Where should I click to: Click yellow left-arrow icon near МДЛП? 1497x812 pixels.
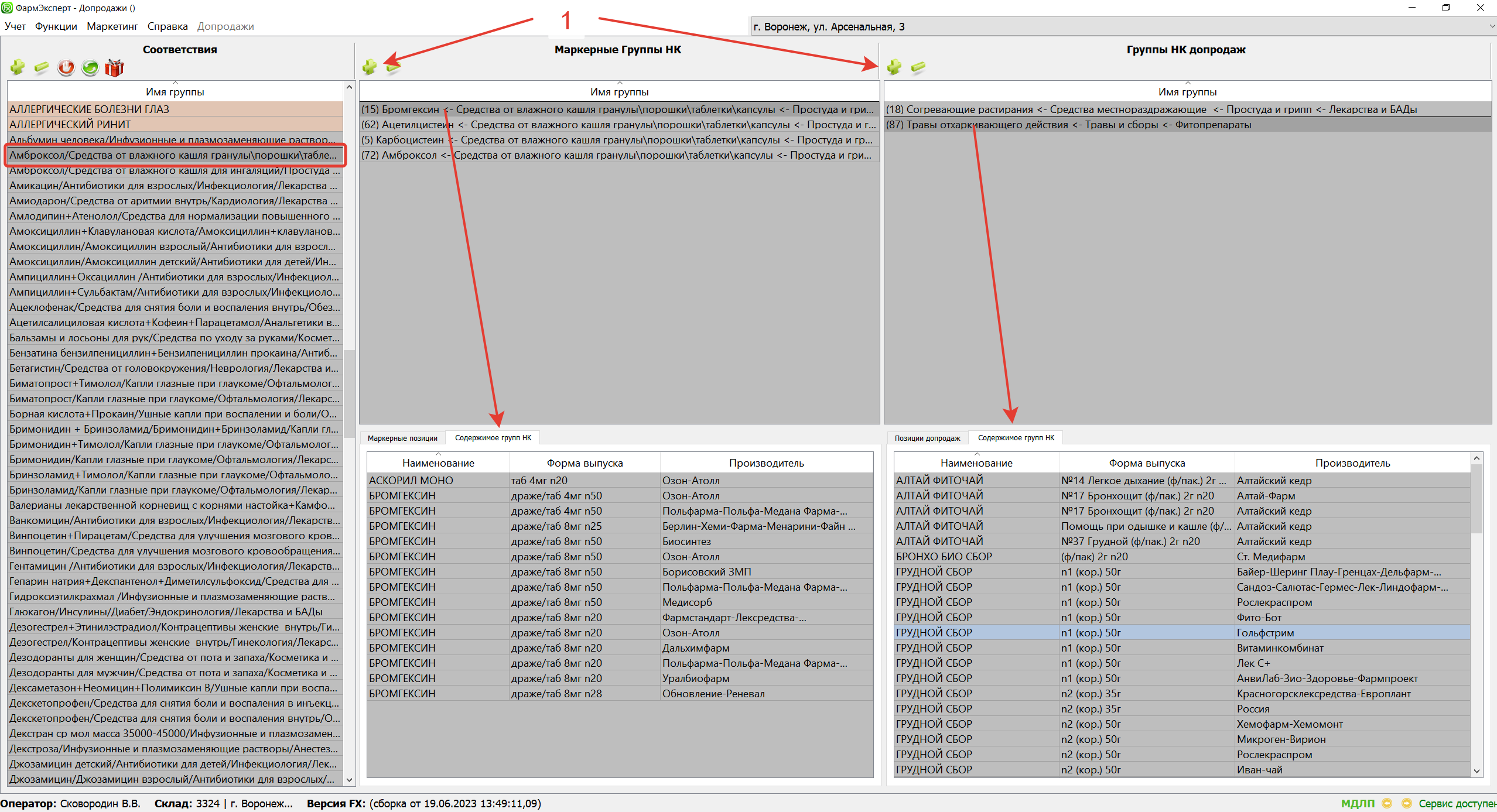point(1386,803)
